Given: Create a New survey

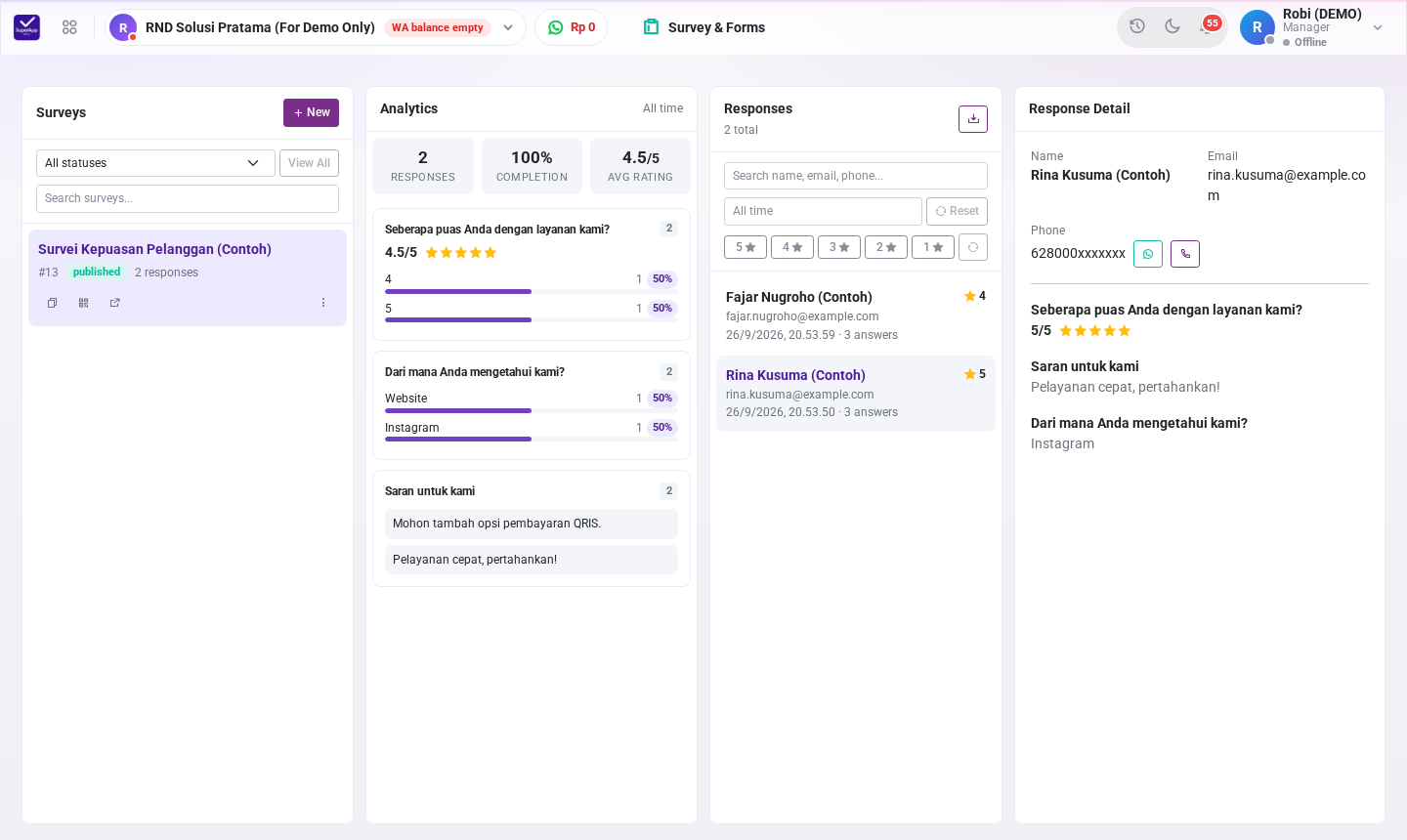Looking at the screenshot, I should click(311, 112).
